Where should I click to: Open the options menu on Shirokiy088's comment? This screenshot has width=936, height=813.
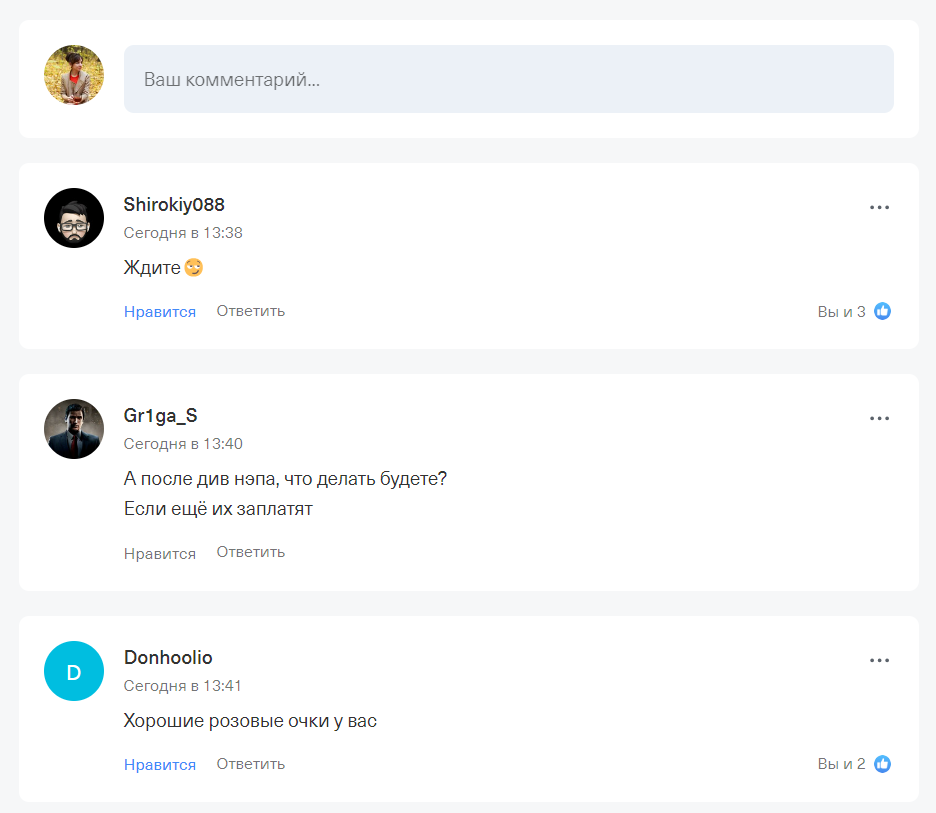(x=879, y=207)
